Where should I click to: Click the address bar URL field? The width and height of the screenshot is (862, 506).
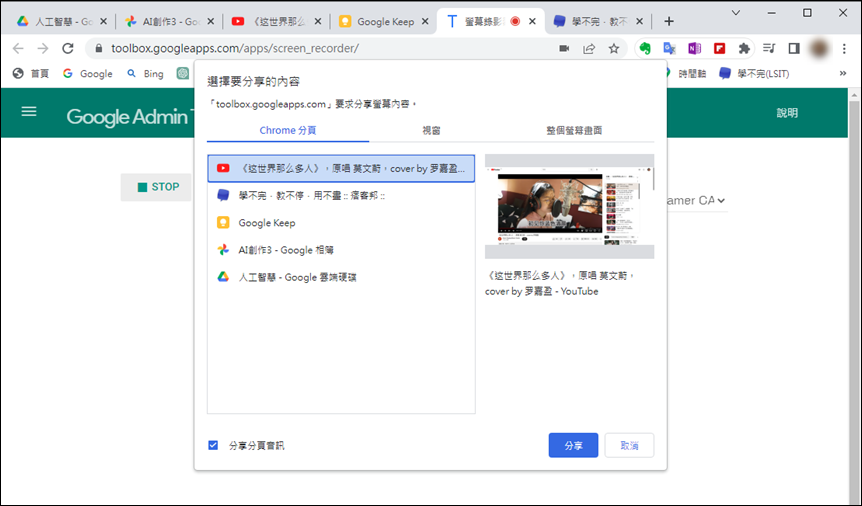click(x=330, y=48)
